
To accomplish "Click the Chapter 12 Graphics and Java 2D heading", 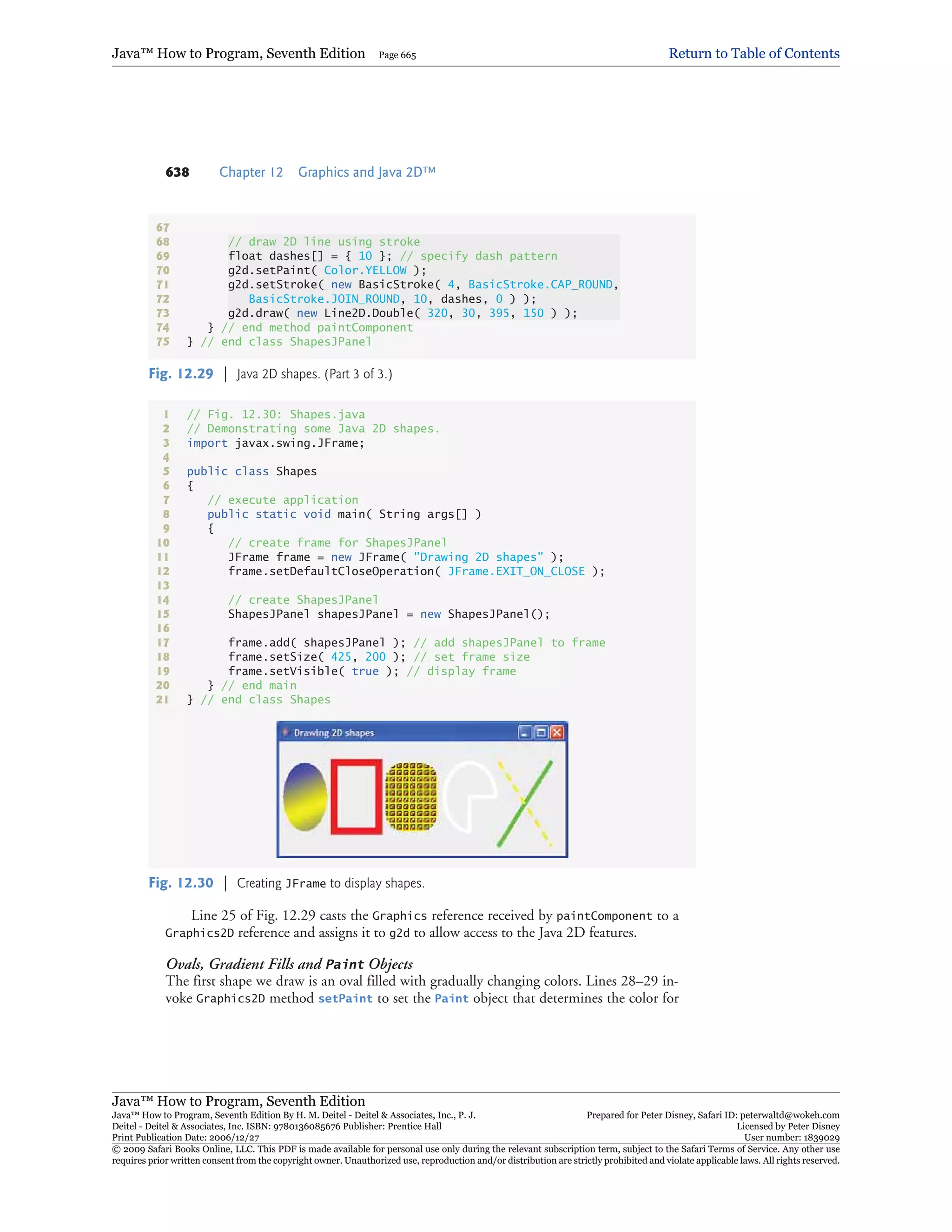I will [x=327, y=172].
